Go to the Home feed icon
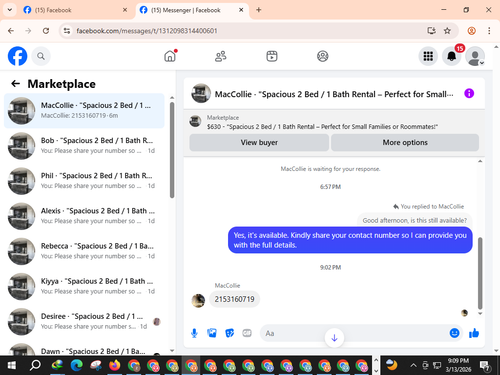 (170, 56)
